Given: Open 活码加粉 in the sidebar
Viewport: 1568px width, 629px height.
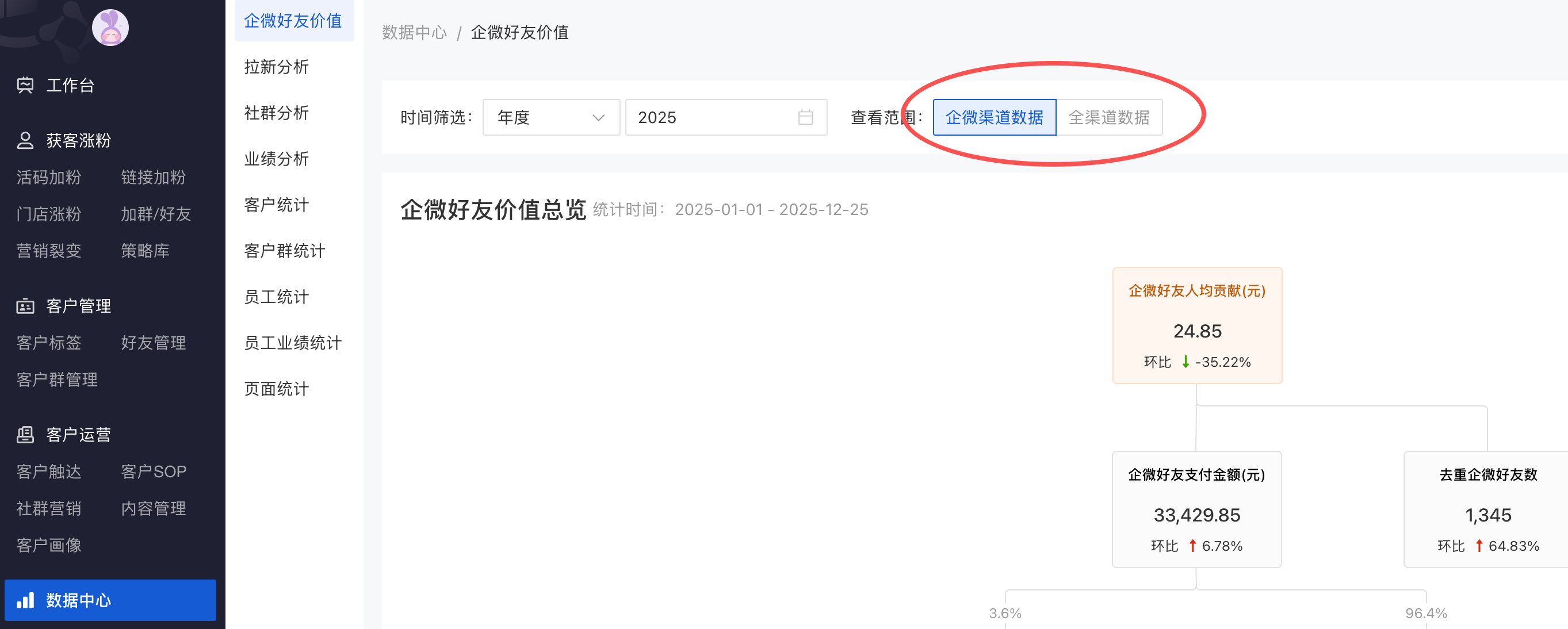Looking at the screenshot, I should [x=49, y=178].
